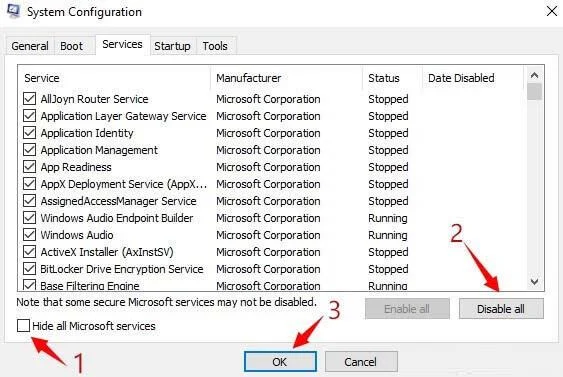
Task: Click Microsoft Corporation cell for ActiveX Installer
Action: [x=268, y=252]
